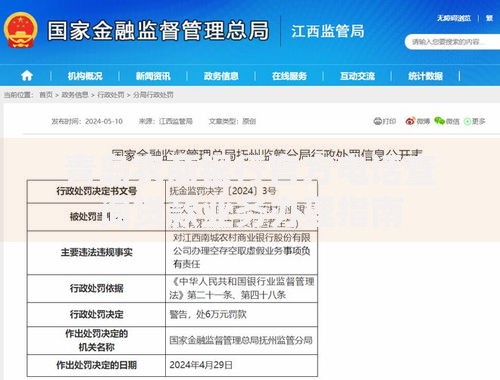
Task: Go to 行政处罚 breadcrumb link
Action: (x=111, y=95)
